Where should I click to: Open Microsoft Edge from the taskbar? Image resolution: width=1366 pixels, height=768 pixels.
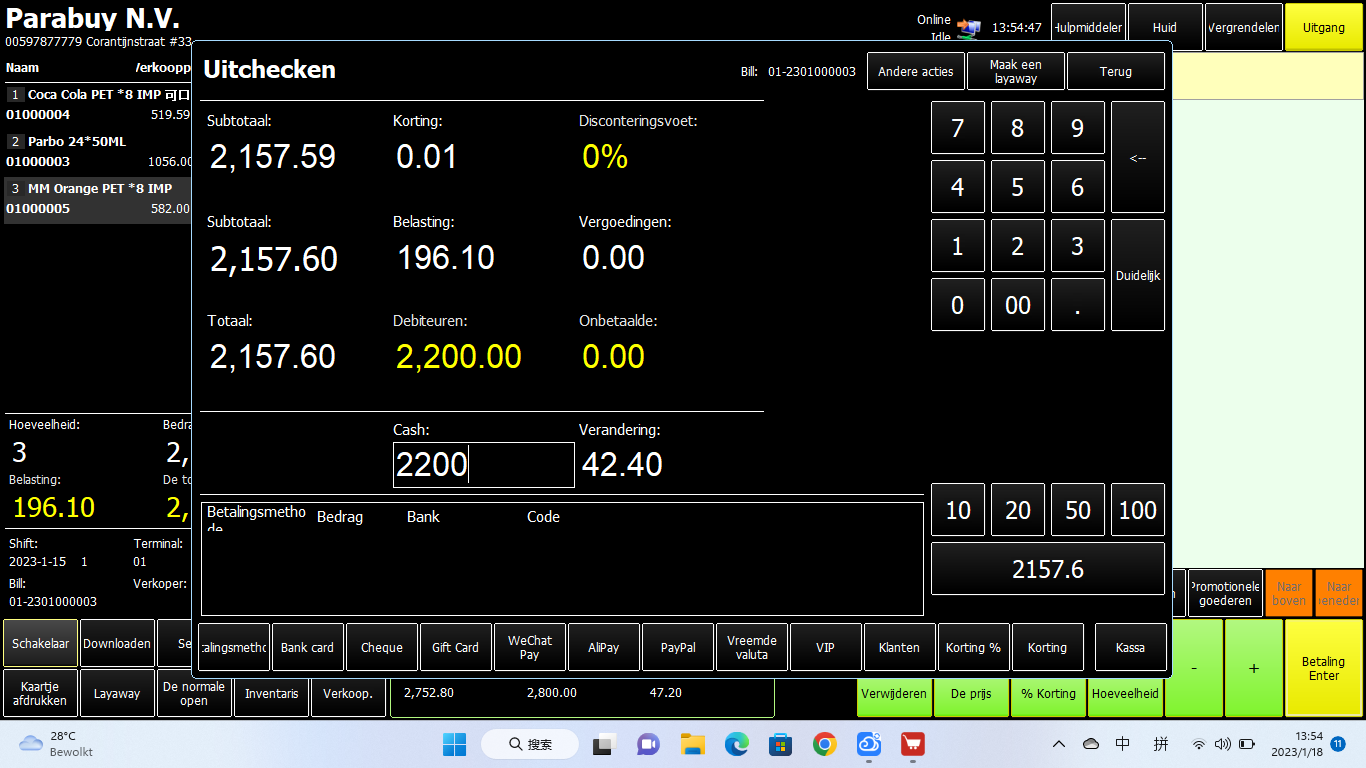[737, 744]
